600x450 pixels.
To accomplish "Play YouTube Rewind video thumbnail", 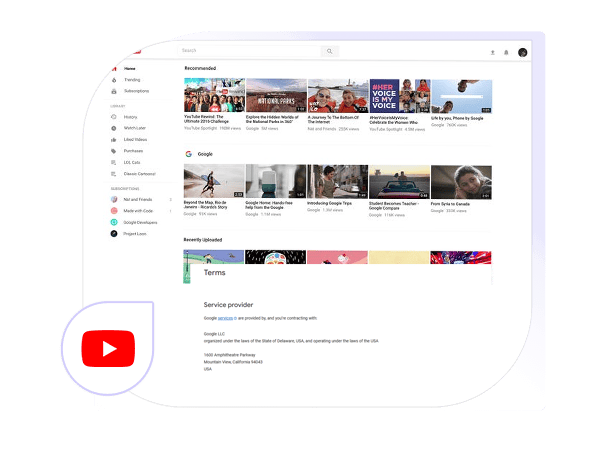I will click(214, 95).
